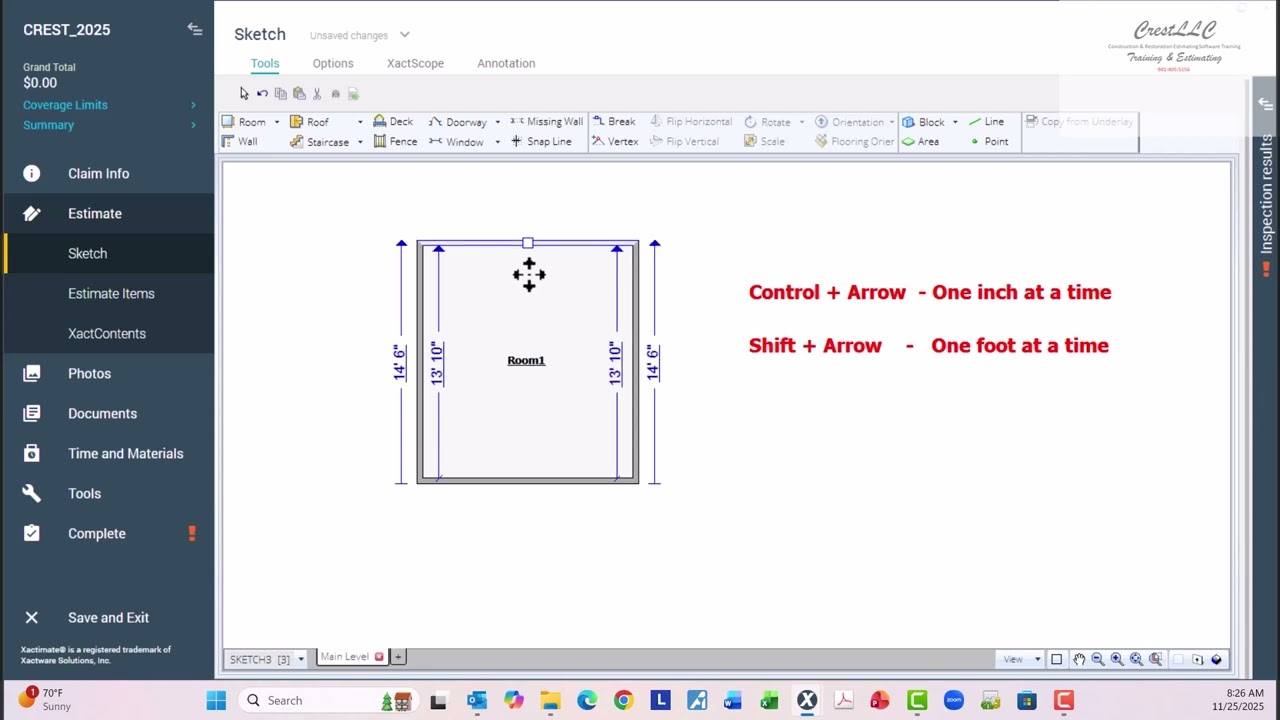Pick the Window tool

[x=456, y=142]
